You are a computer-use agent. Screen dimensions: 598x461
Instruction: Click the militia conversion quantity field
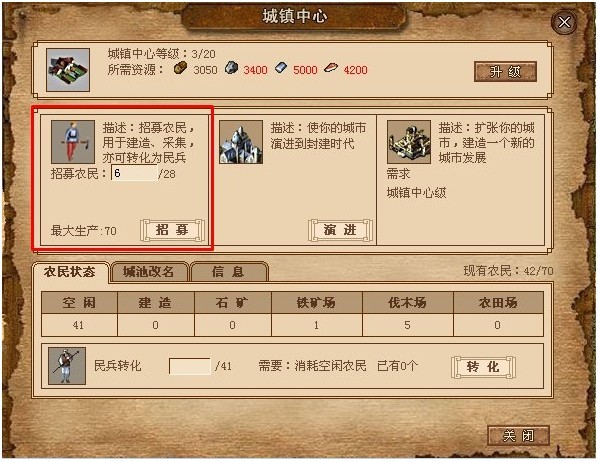190,366
